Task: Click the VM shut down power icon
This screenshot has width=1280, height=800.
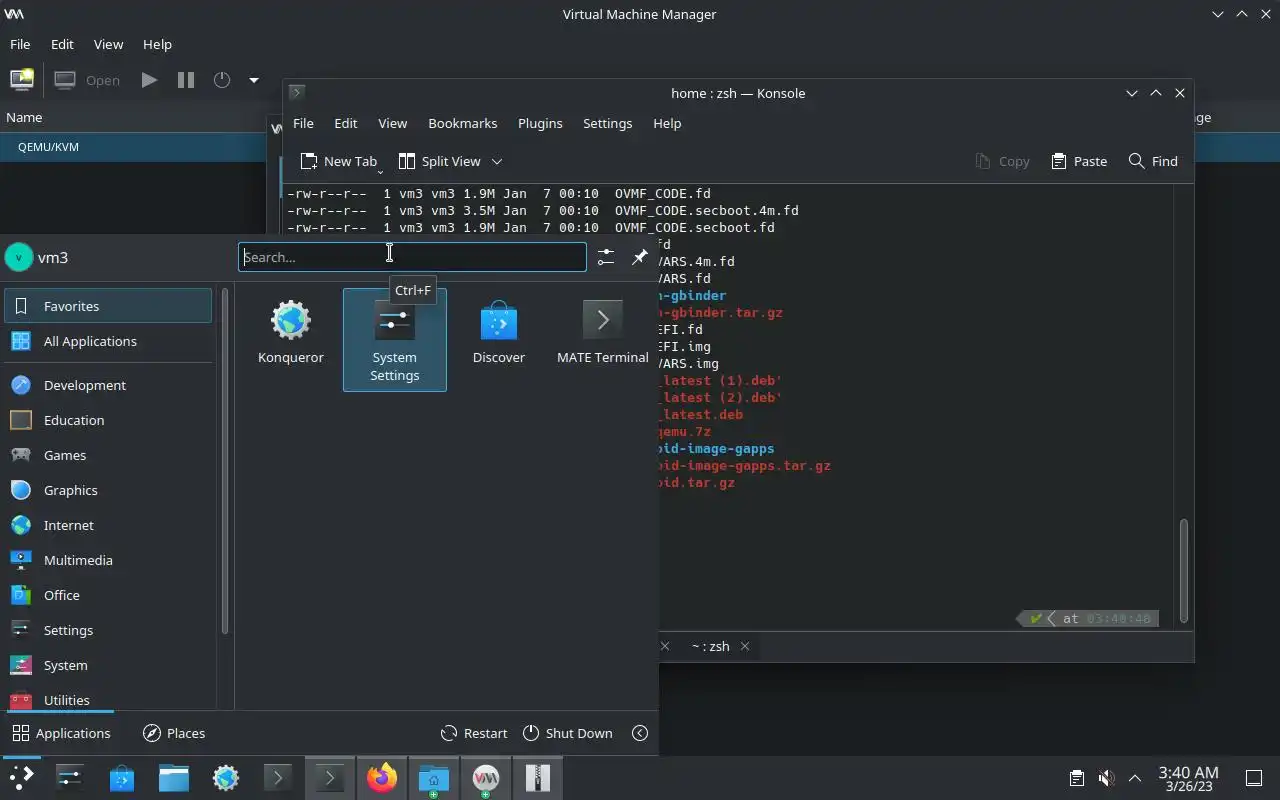Action: click(x=222, y=80)
